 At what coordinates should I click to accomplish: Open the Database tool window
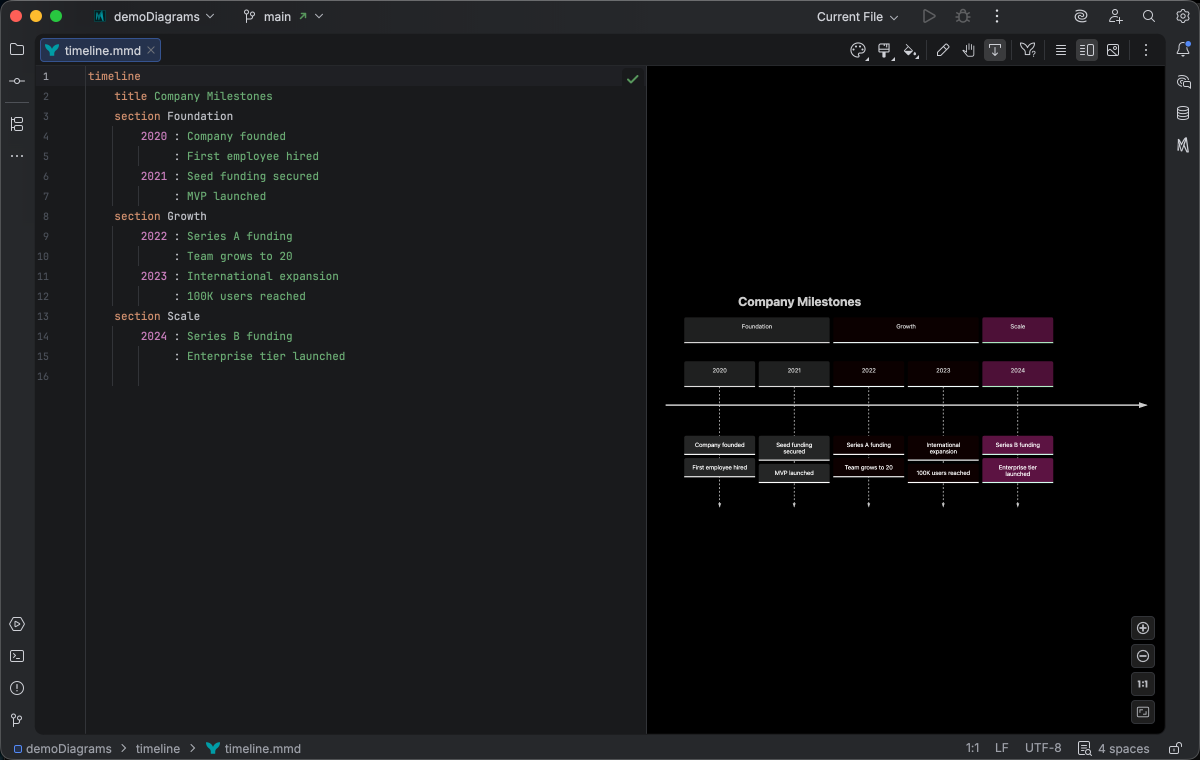1183,113
